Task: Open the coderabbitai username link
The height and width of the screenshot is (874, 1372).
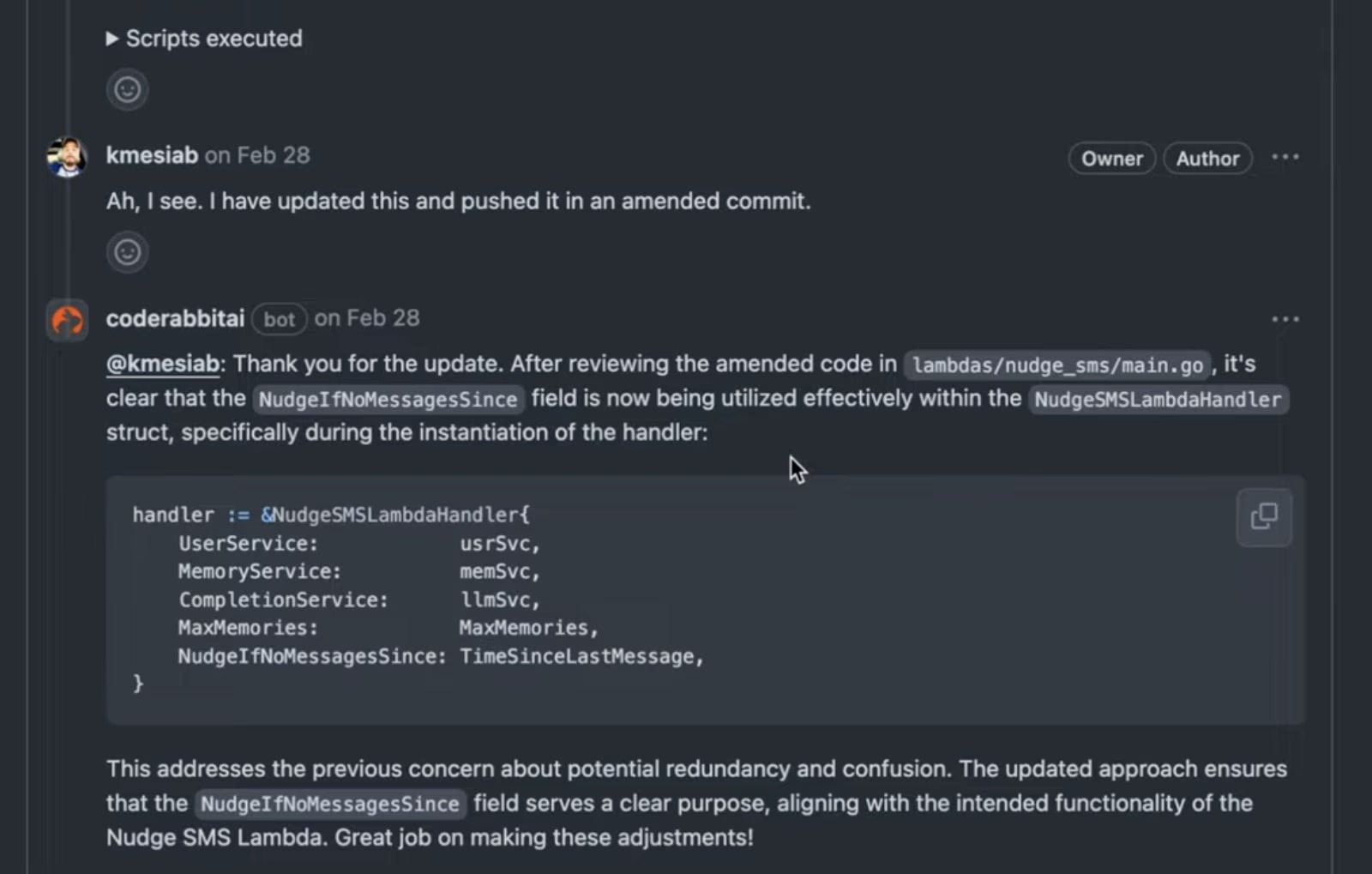Action: [176, 318]
